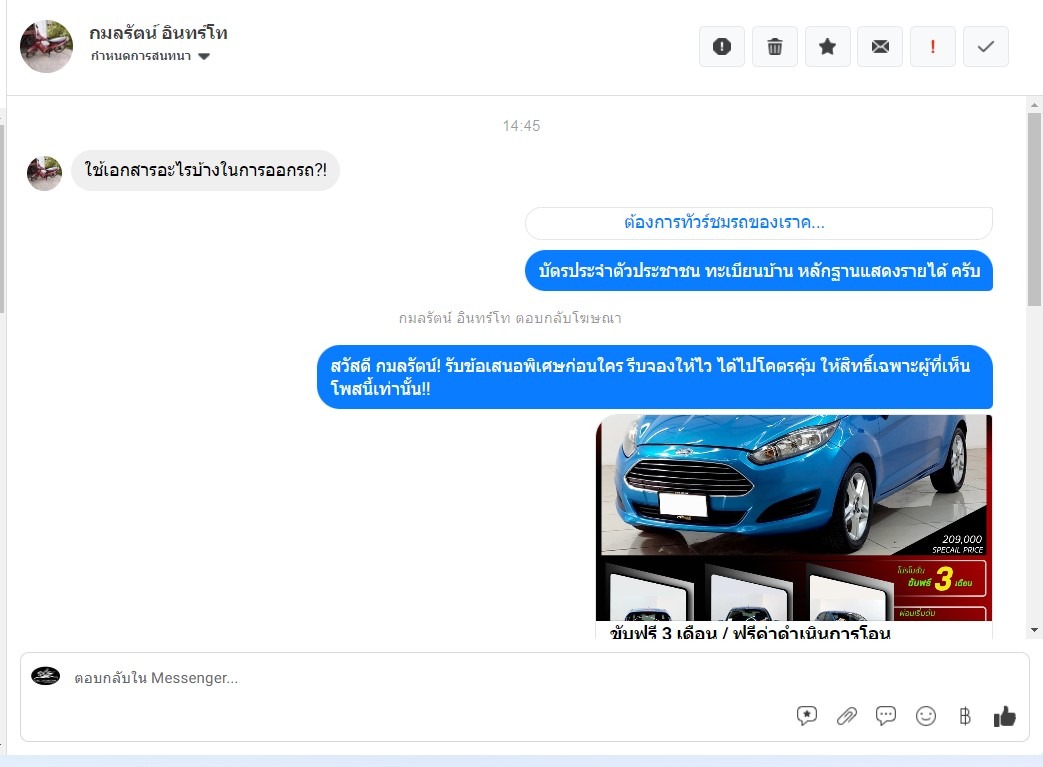
Task: Open quick reply ต้องการทัวร์ชมรถของเรา...
Action: tap(758, 223)
